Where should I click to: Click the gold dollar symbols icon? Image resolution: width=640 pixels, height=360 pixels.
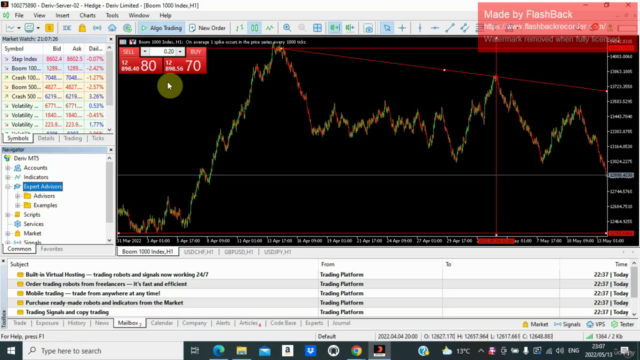click(49, 28)
